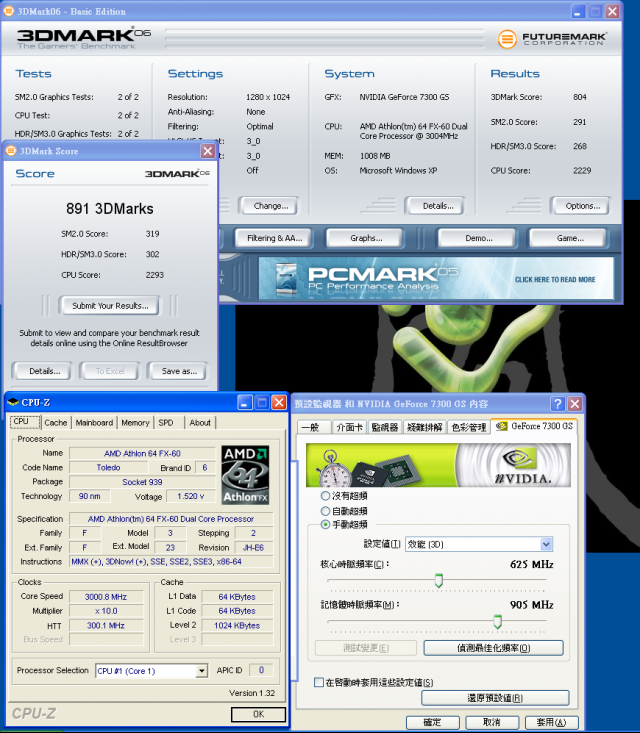
Task: Minimize the 3DMark06 main window
Action: 578,11
